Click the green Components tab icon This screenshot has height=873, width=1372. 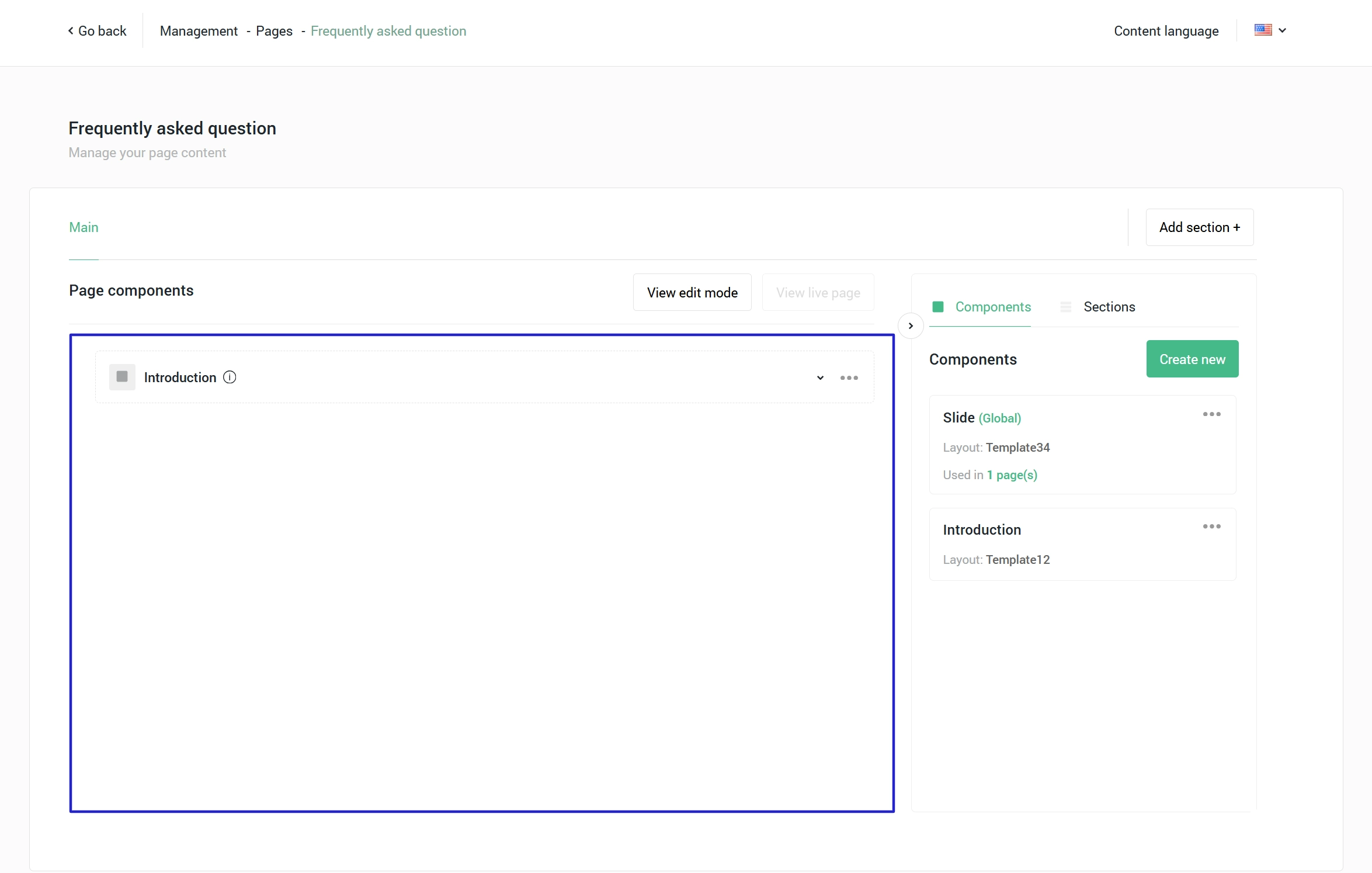click(x=938, y=307)
